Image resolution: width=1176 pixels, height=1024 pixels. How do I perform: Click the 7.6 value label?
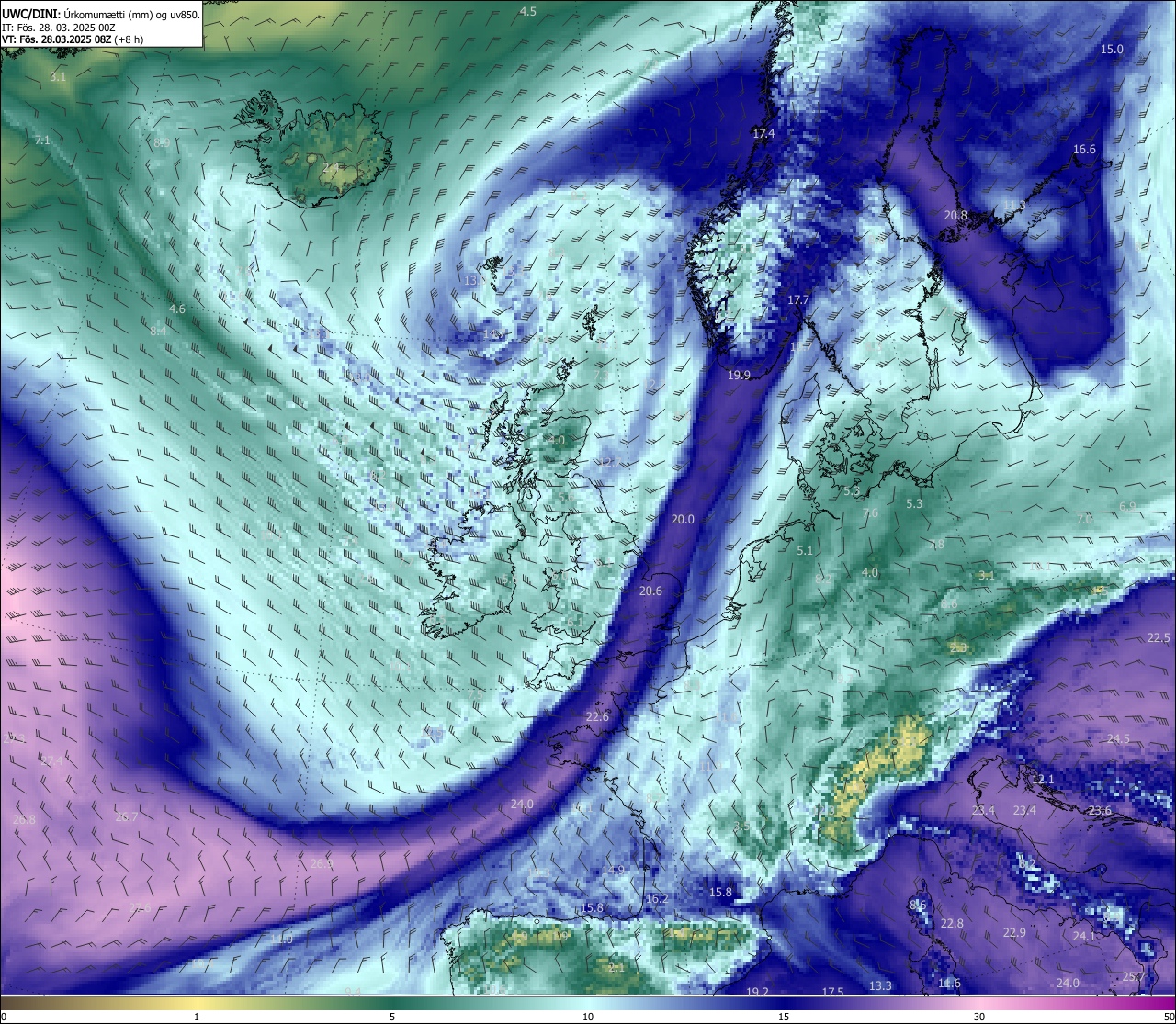870,513
